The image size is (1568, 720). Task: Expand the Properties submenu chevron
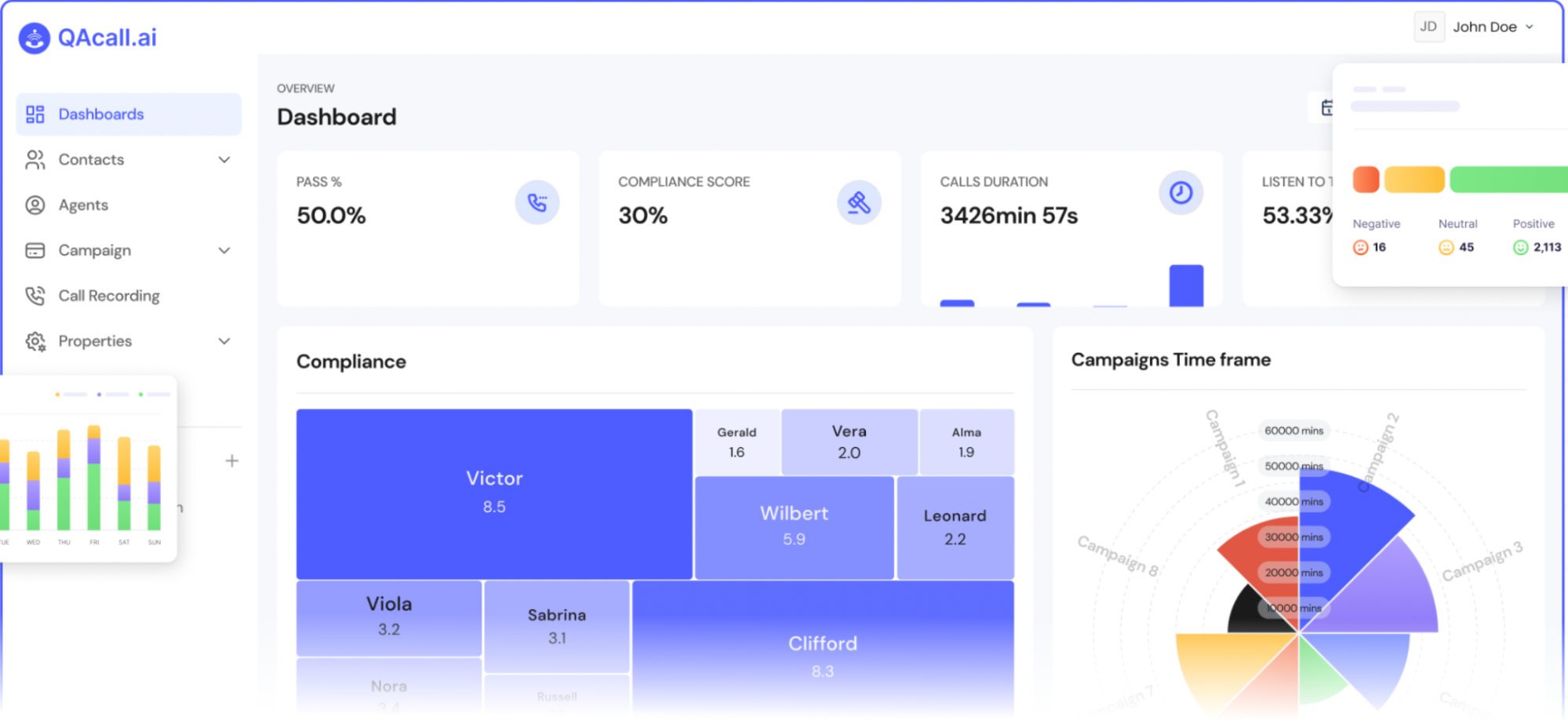(x=224, y=341)
